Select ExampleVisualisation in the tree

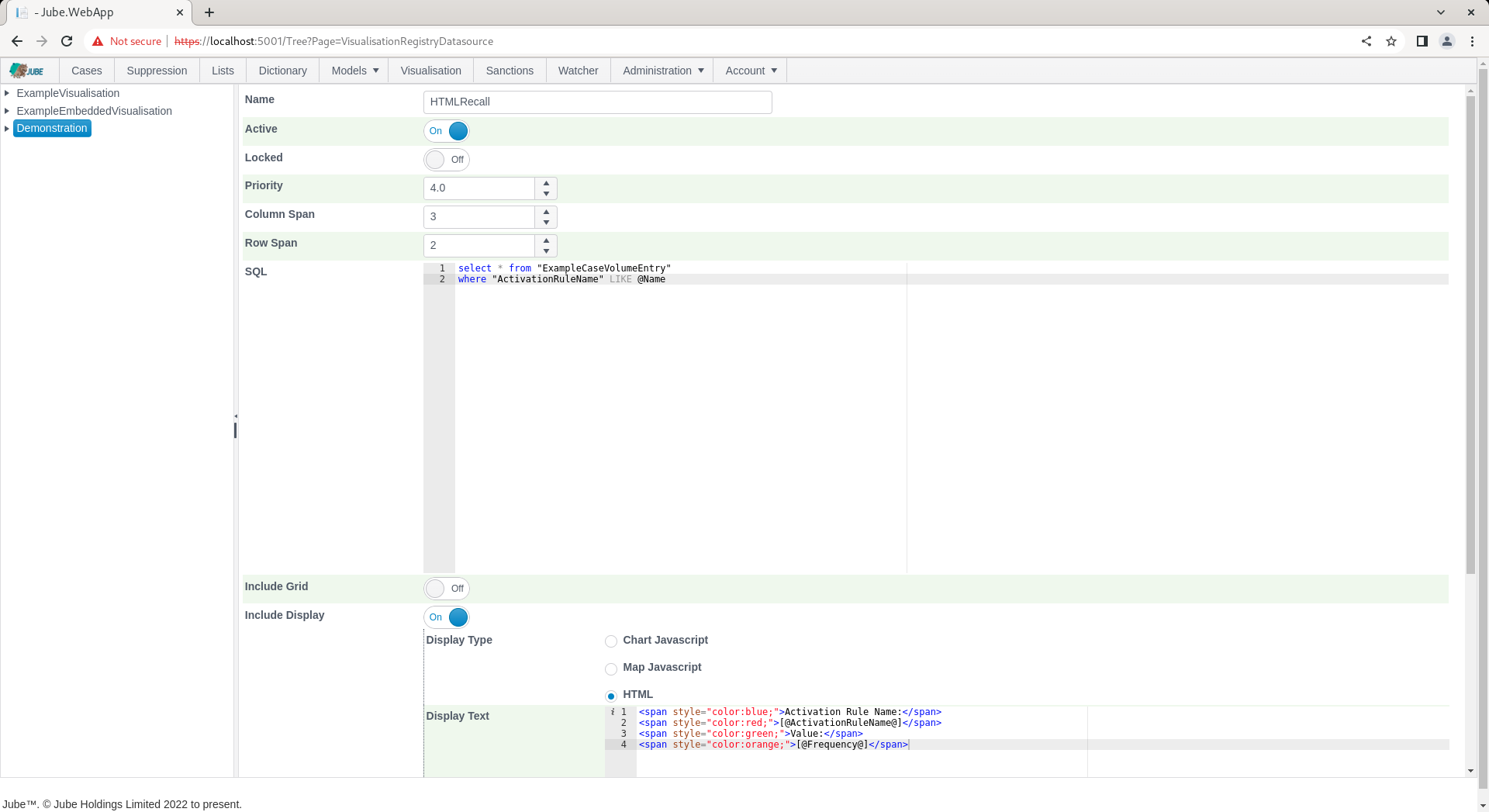click(68, 93)
